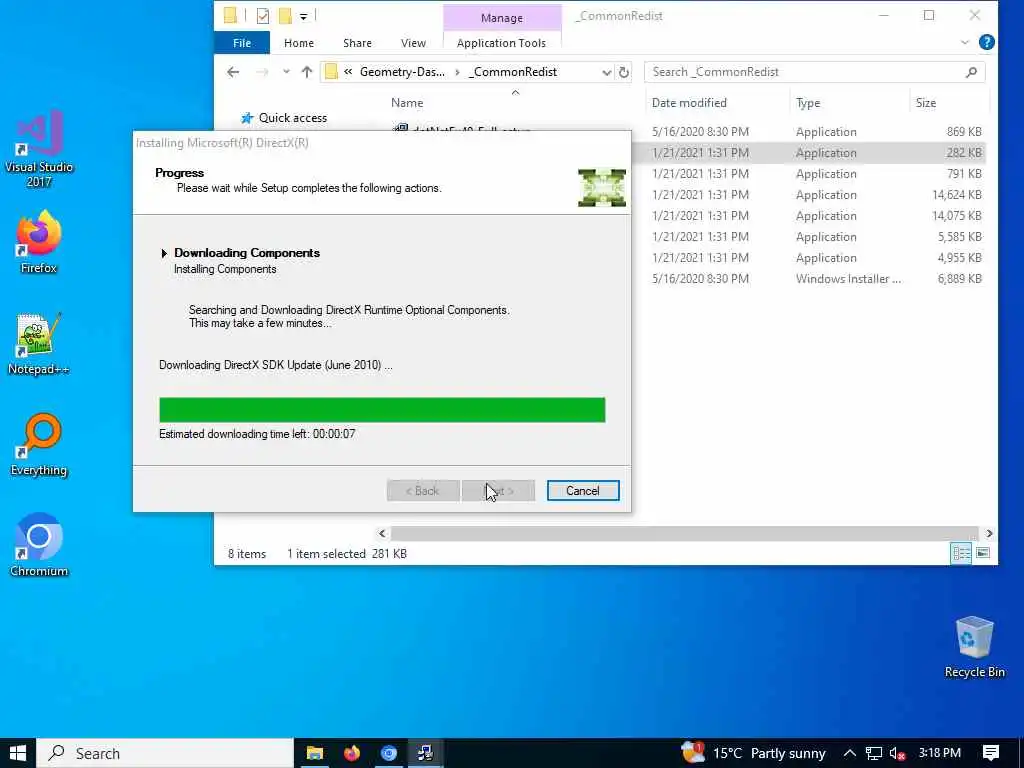The image size is (1024, 768).
Task: Sort files by Date modified column
Action: (689, 103)
